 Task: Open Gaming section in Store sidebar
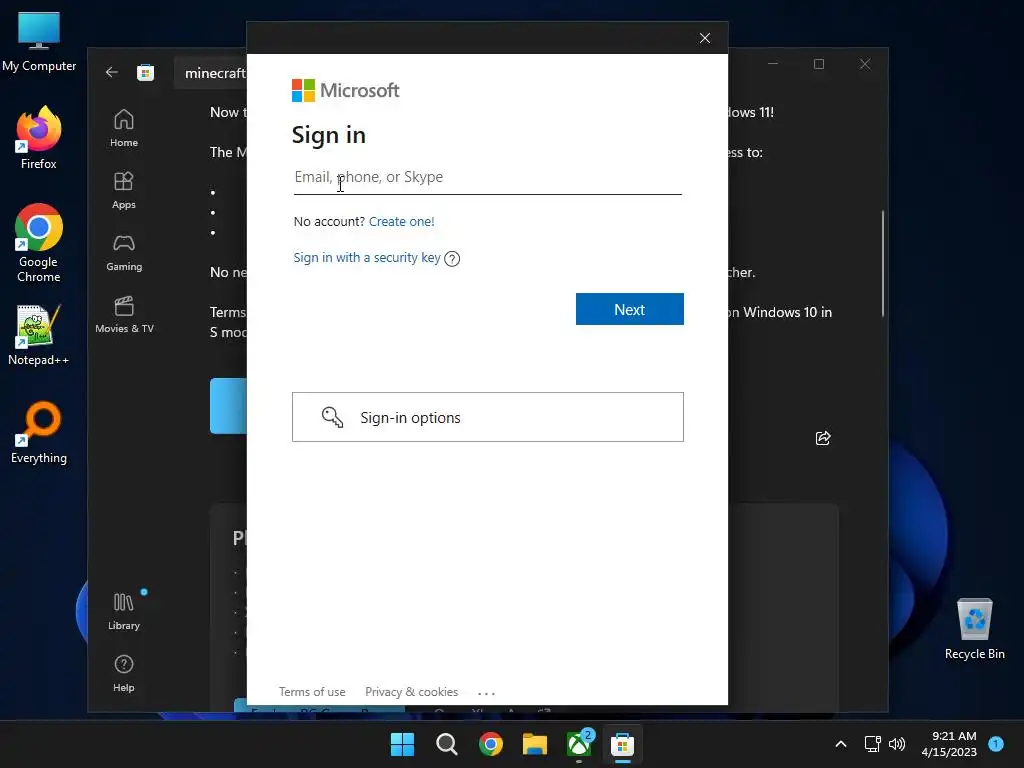tap(123, 252)
